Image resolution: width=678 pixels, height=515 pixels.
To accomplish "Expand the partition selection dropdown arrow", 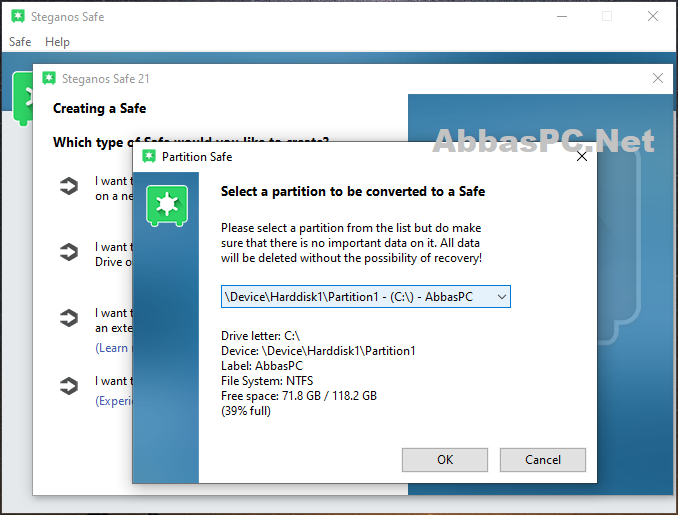I will (x=502, y=297).
